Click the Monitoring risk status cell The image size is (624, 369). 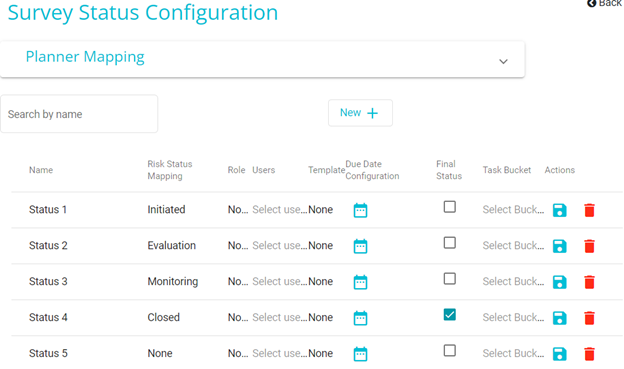(x=173, y=281)
